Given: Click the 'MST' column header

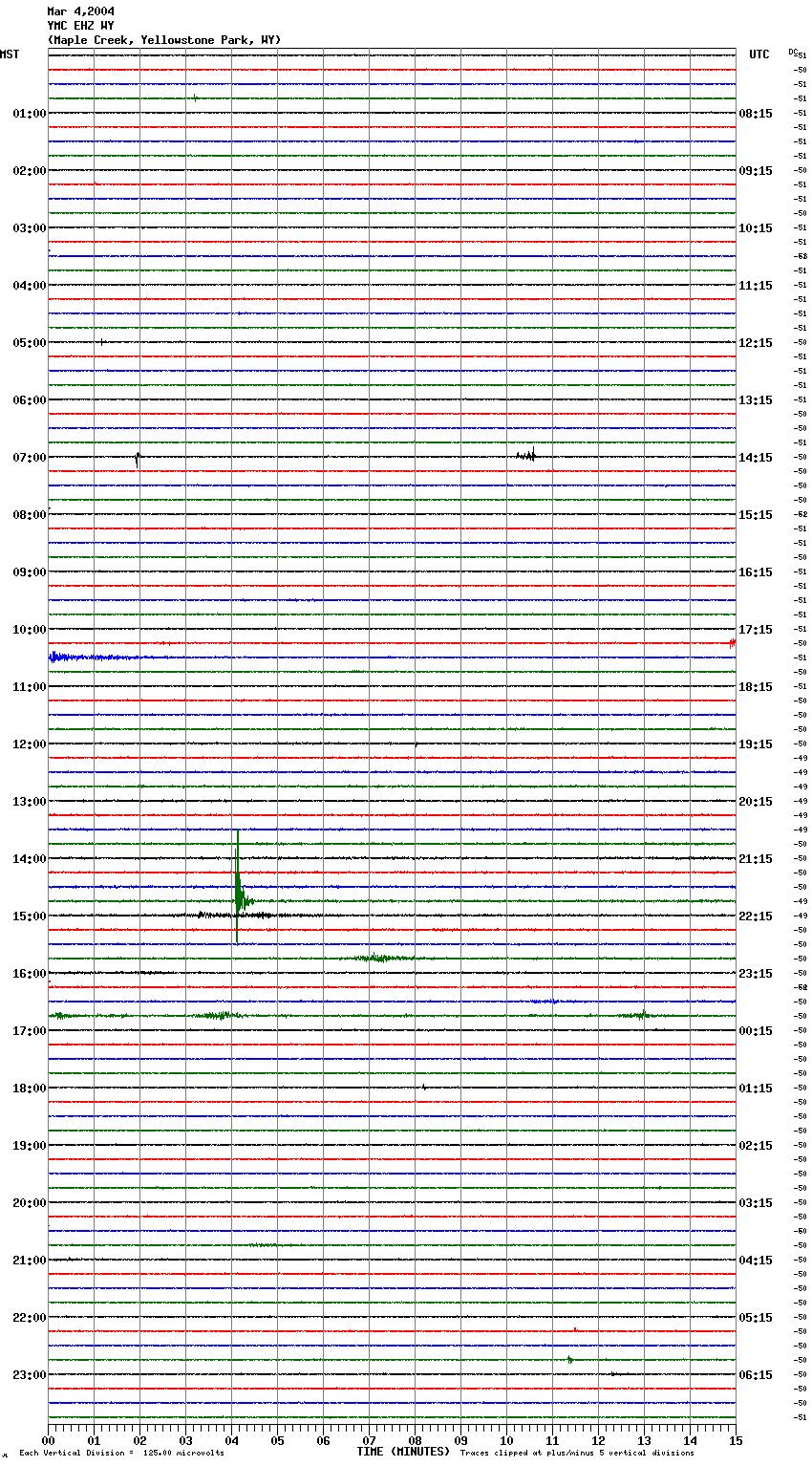Looking at the screenshot, I should pos(10,54).
